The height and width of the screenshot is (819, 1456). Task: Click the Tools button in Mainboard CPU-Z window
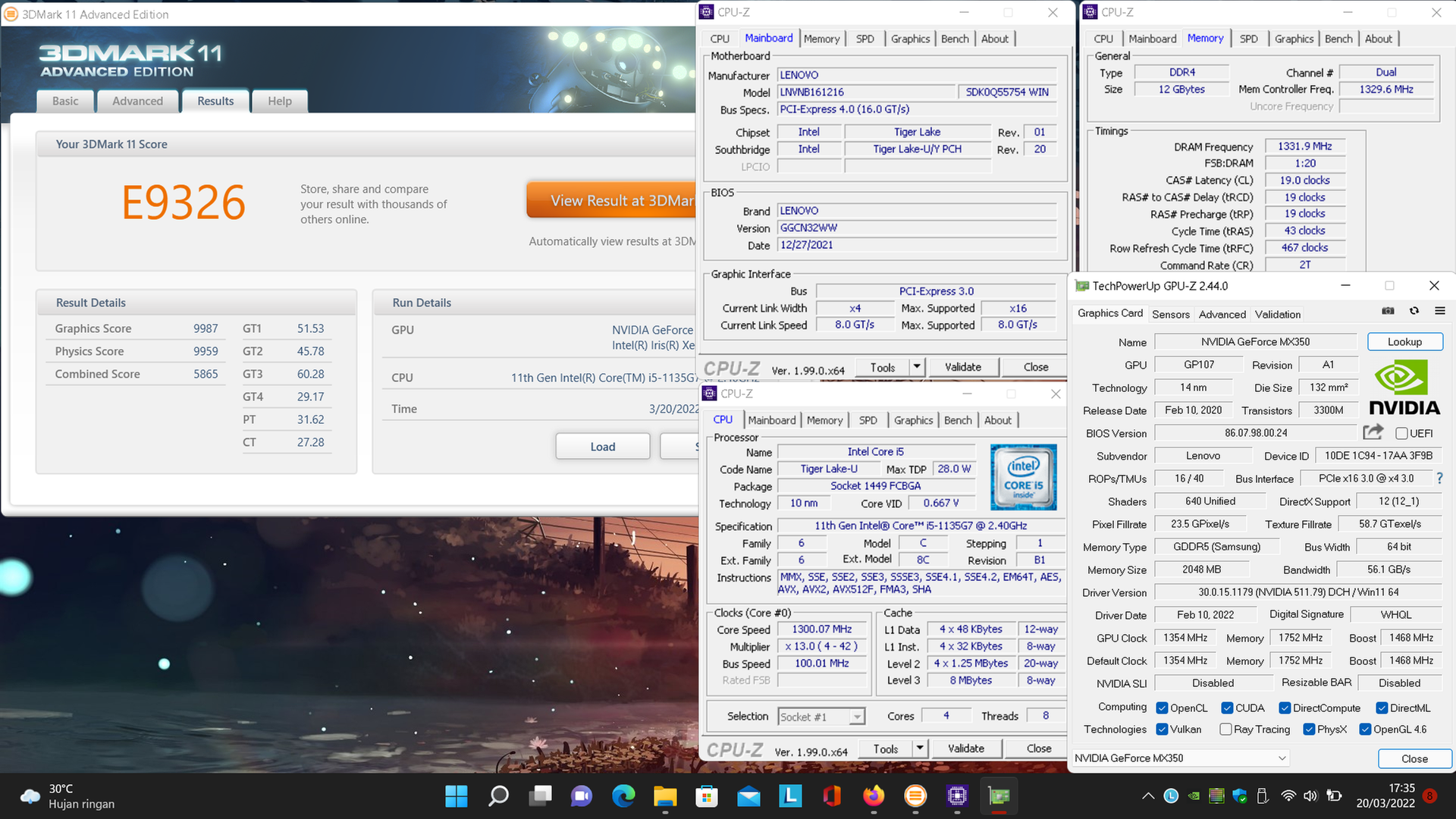pyautogui.click(x=883, y=367)
